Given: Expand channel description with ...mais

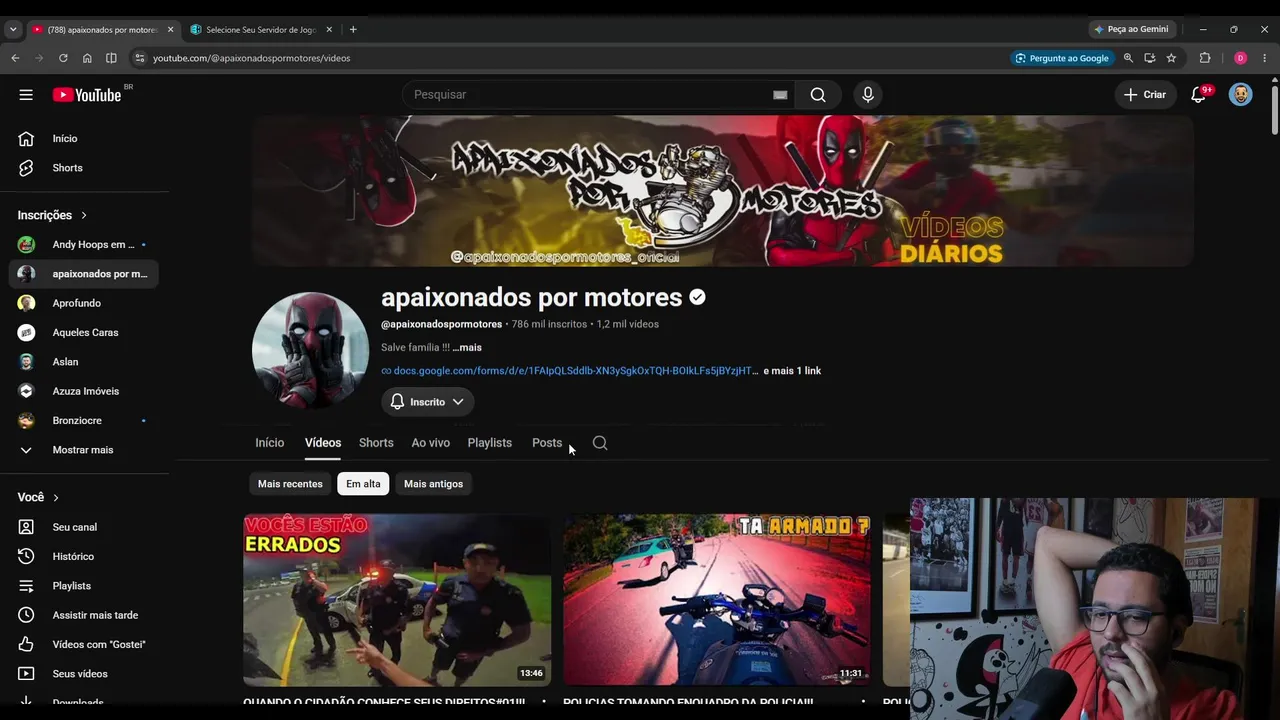Looking at the screenshot, I should click(467, 348).
